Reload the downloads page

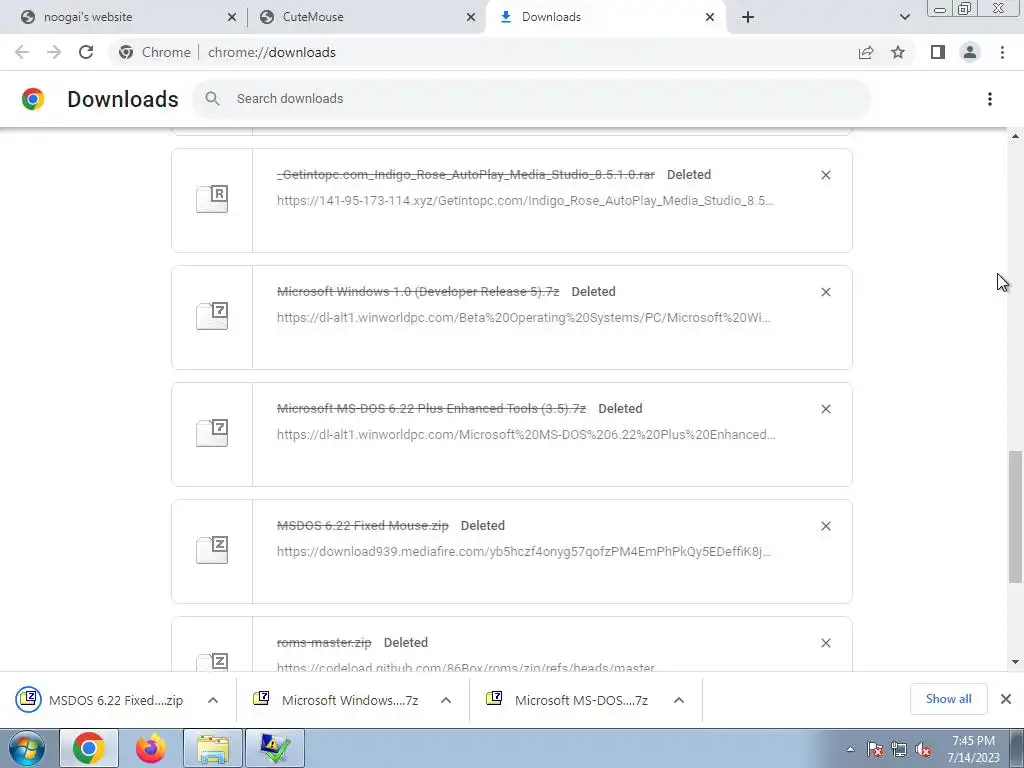point(86,52)
